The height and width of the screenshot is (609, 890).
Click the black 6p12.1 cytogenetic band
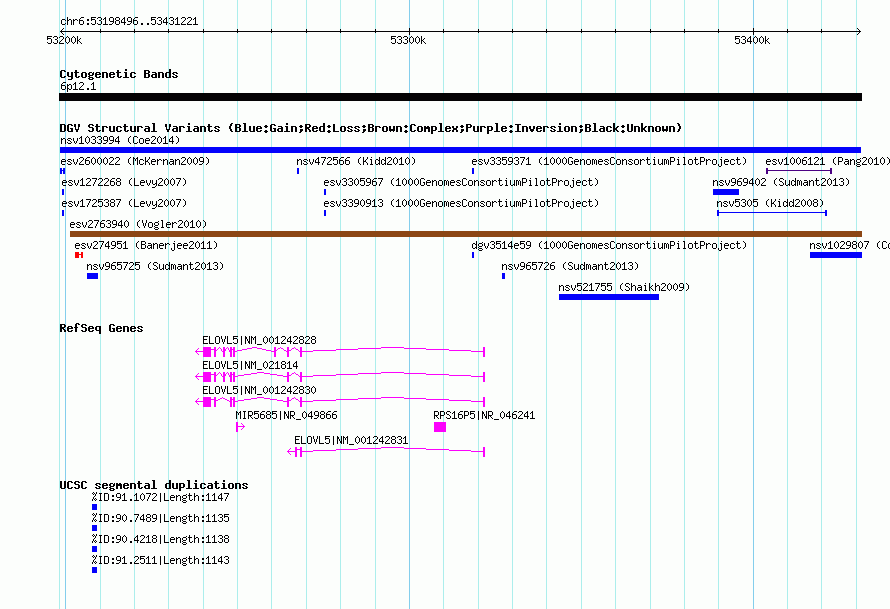(460, 97)
